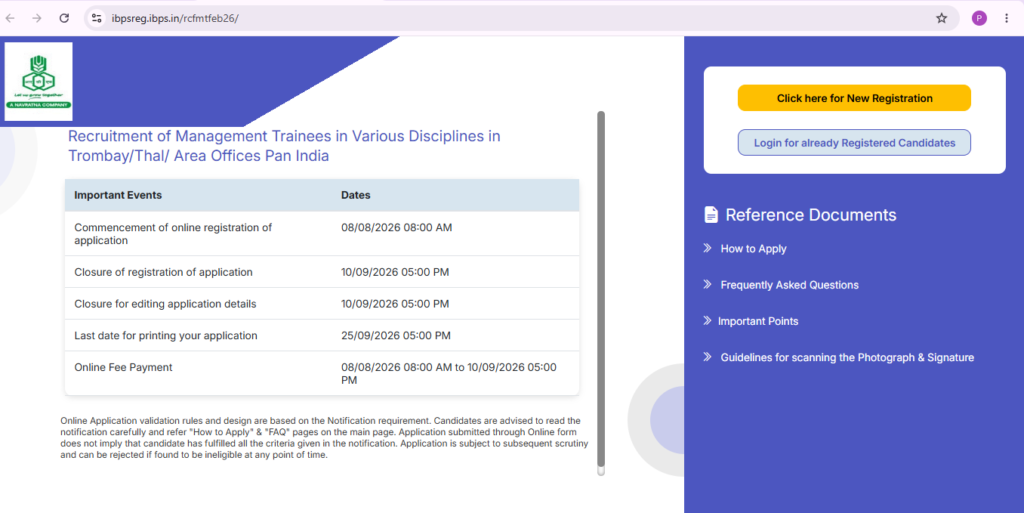
Task: Open the Chrome three-dot menu
Action: pos(1006,18)
